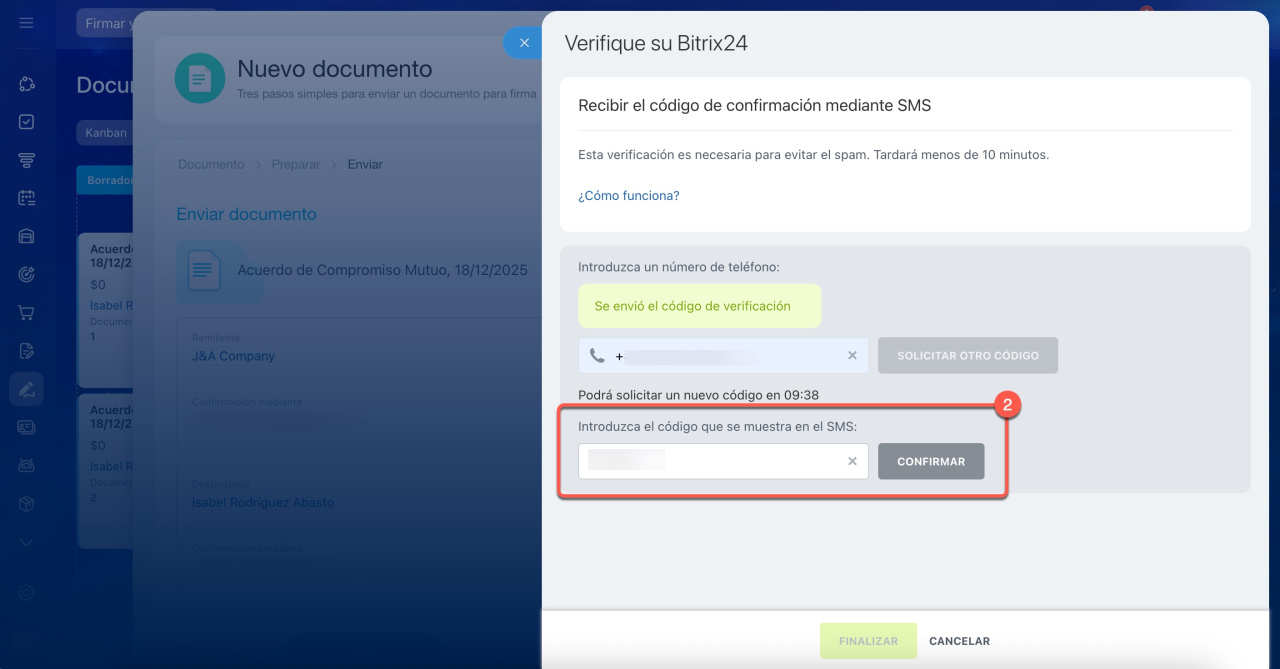Open the Collaboration icon in the sidebar
Viewport: 1280px width, 669px height.
pyautogui.click(x=26, y=84)
